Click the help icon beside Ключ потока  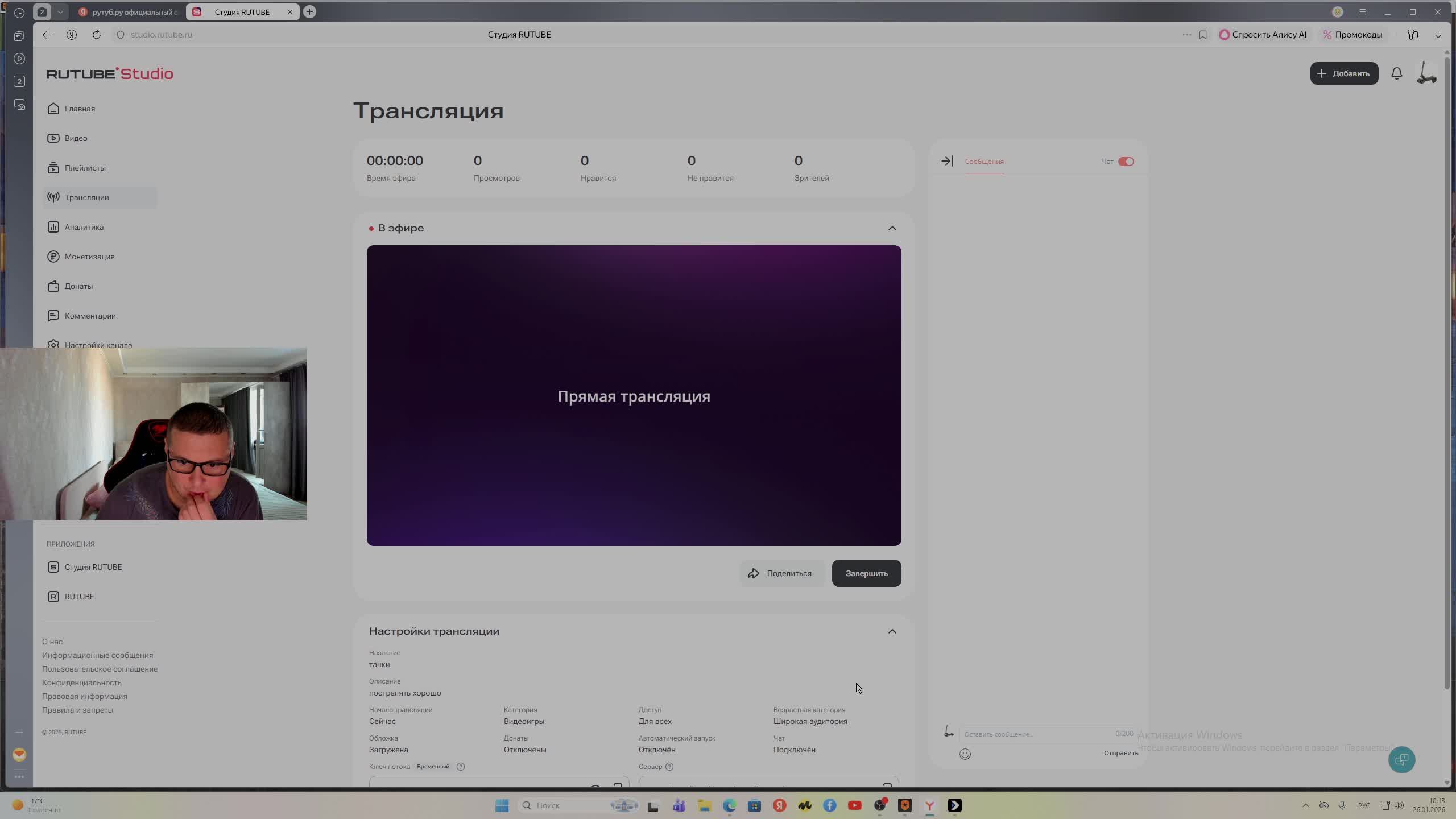coord(461,767)
